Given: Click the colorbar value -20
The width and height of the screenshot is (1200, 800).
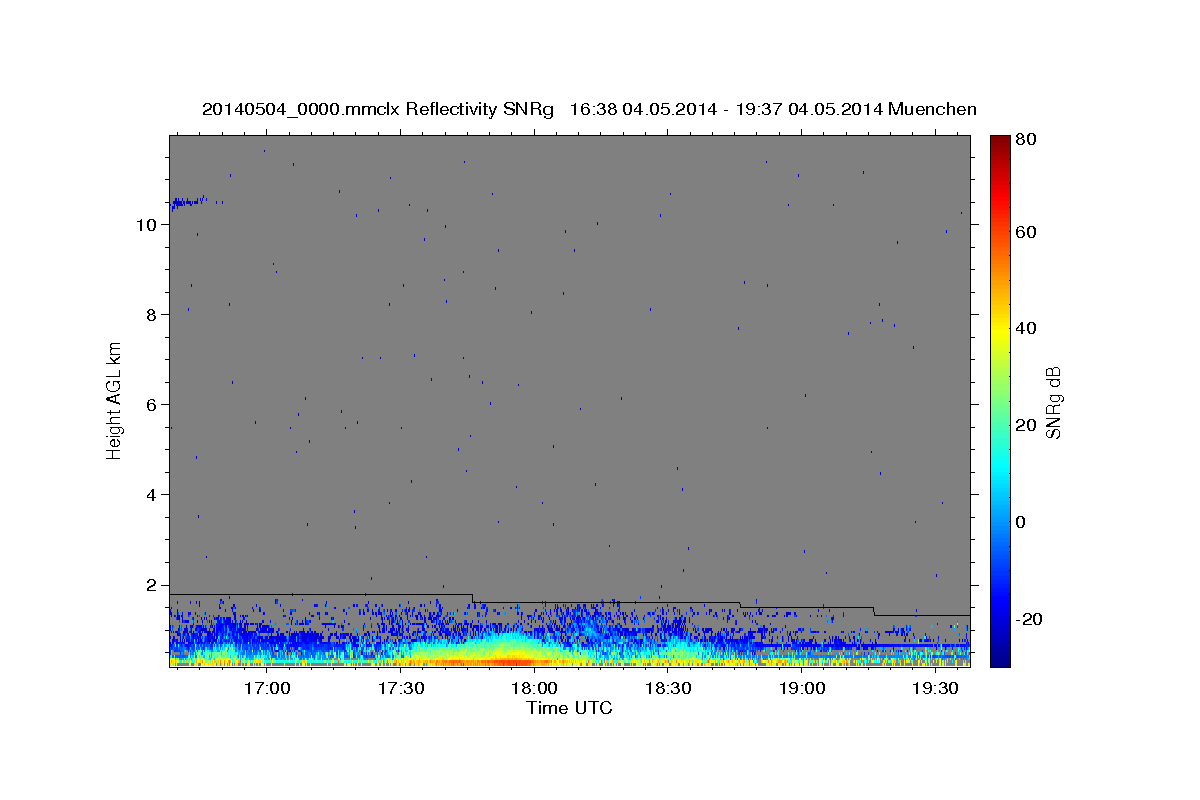Looking at the screenshot, I should click(1028, 619).
